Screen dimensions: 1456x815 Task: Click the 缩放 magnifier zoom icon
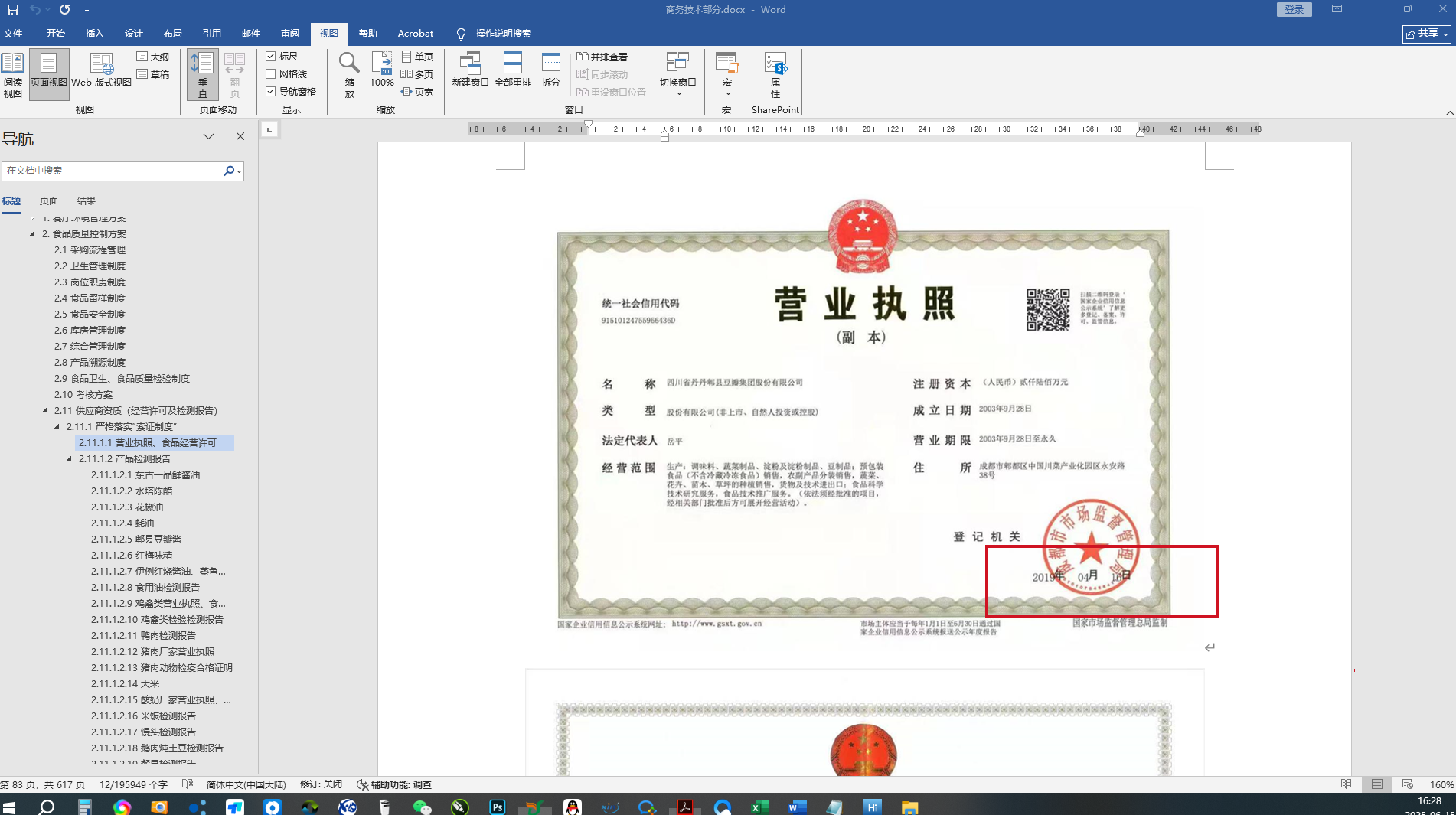pyautogui.click(x=349, y=74)
